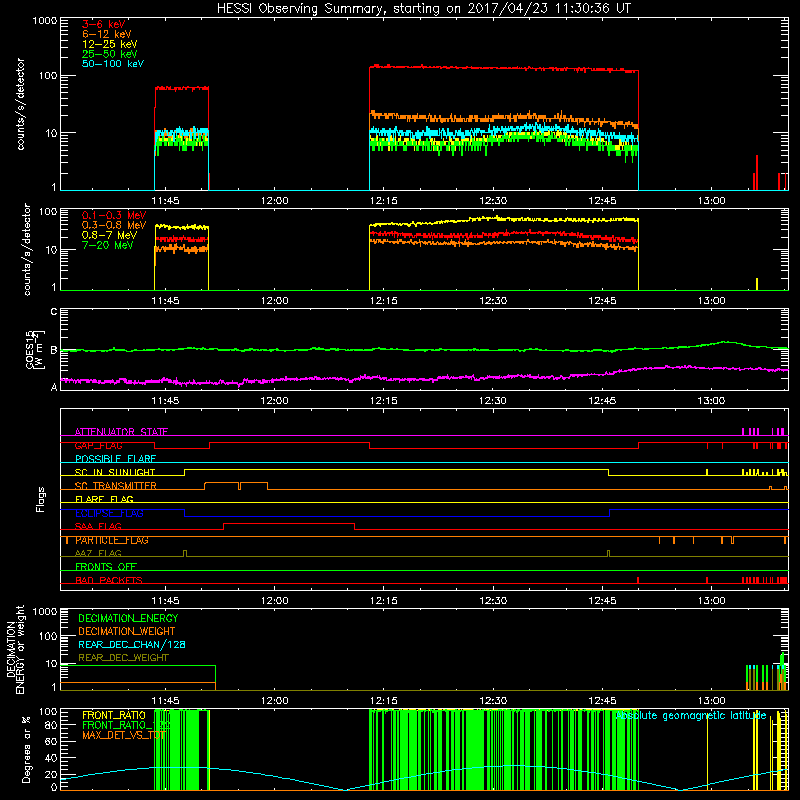Screen dimensions: 800x800
Task: Click the HESSI Observing Summary title text
Action: tap(423, 9)
